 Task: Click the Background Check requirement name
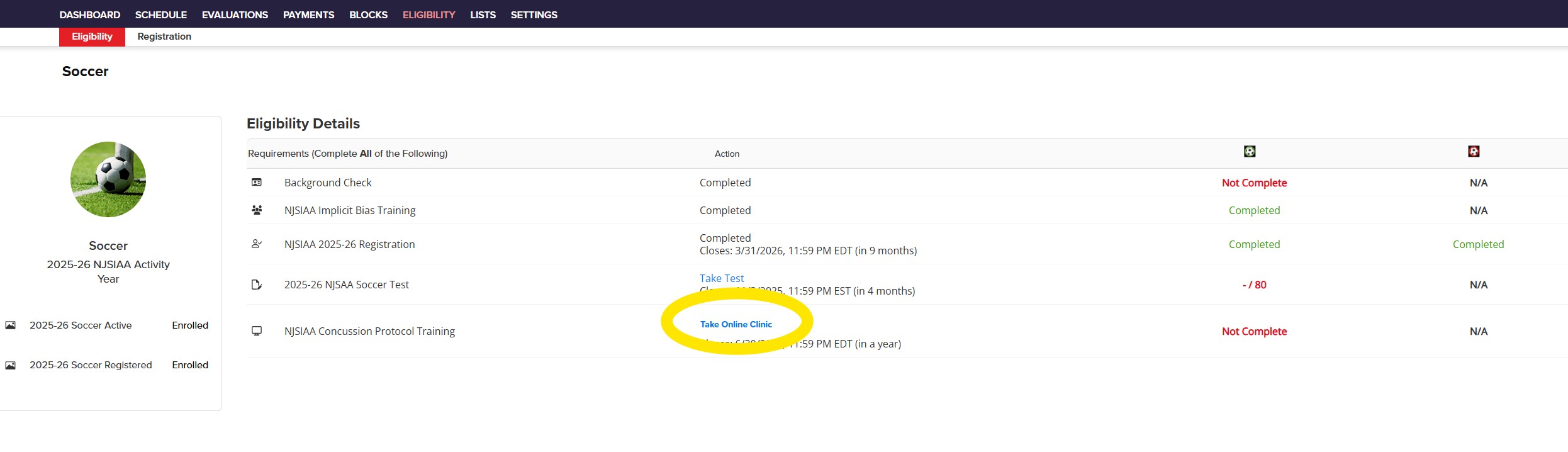point(328,183)
